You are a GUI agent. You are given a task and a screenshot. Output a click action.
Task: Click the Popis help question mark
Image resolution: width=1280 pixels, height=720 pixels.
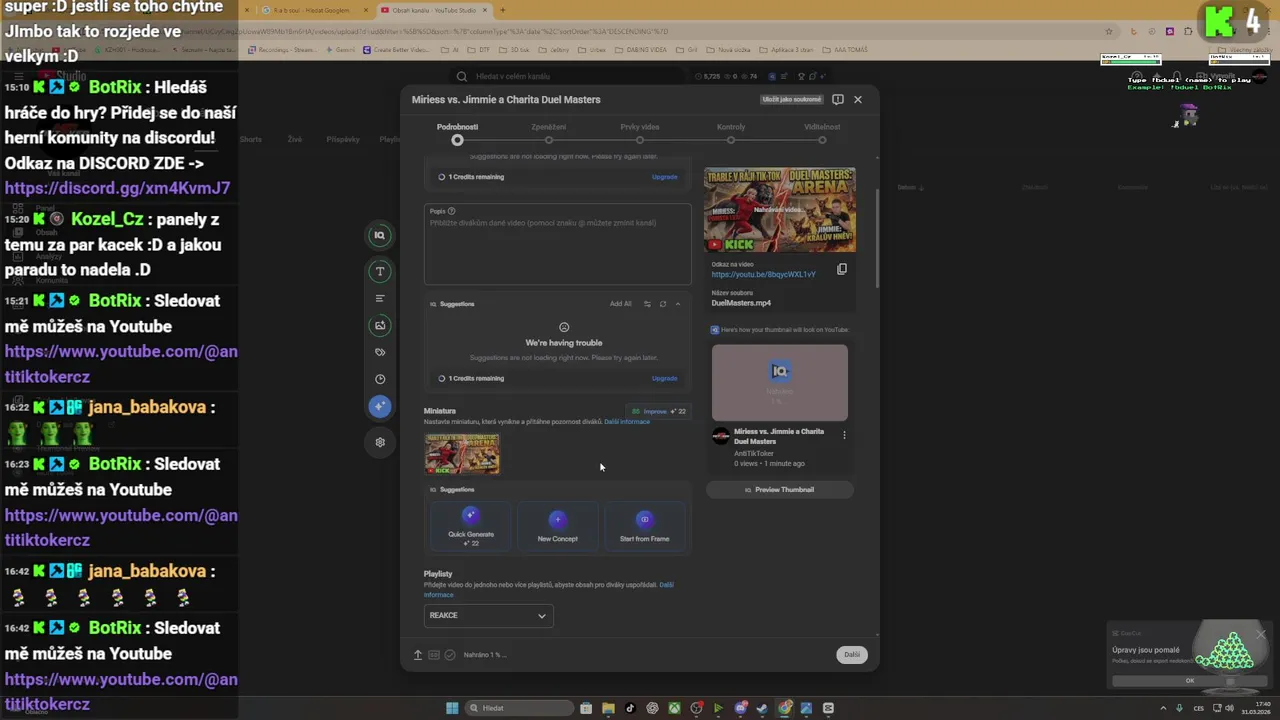pyautogui.click(x=452, y=211)
